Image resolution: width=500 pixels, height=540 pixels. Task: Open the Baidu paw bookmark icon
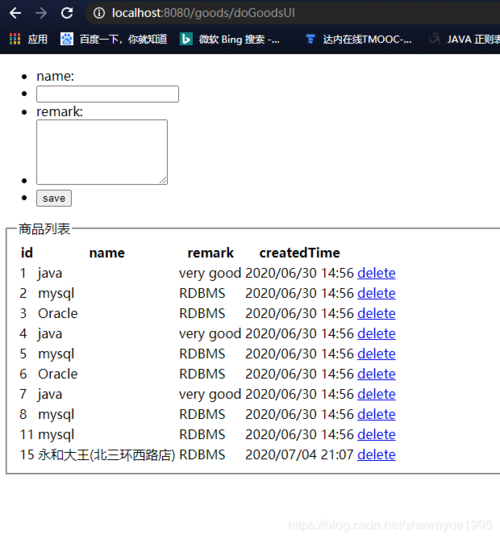[x=67, y=39]
